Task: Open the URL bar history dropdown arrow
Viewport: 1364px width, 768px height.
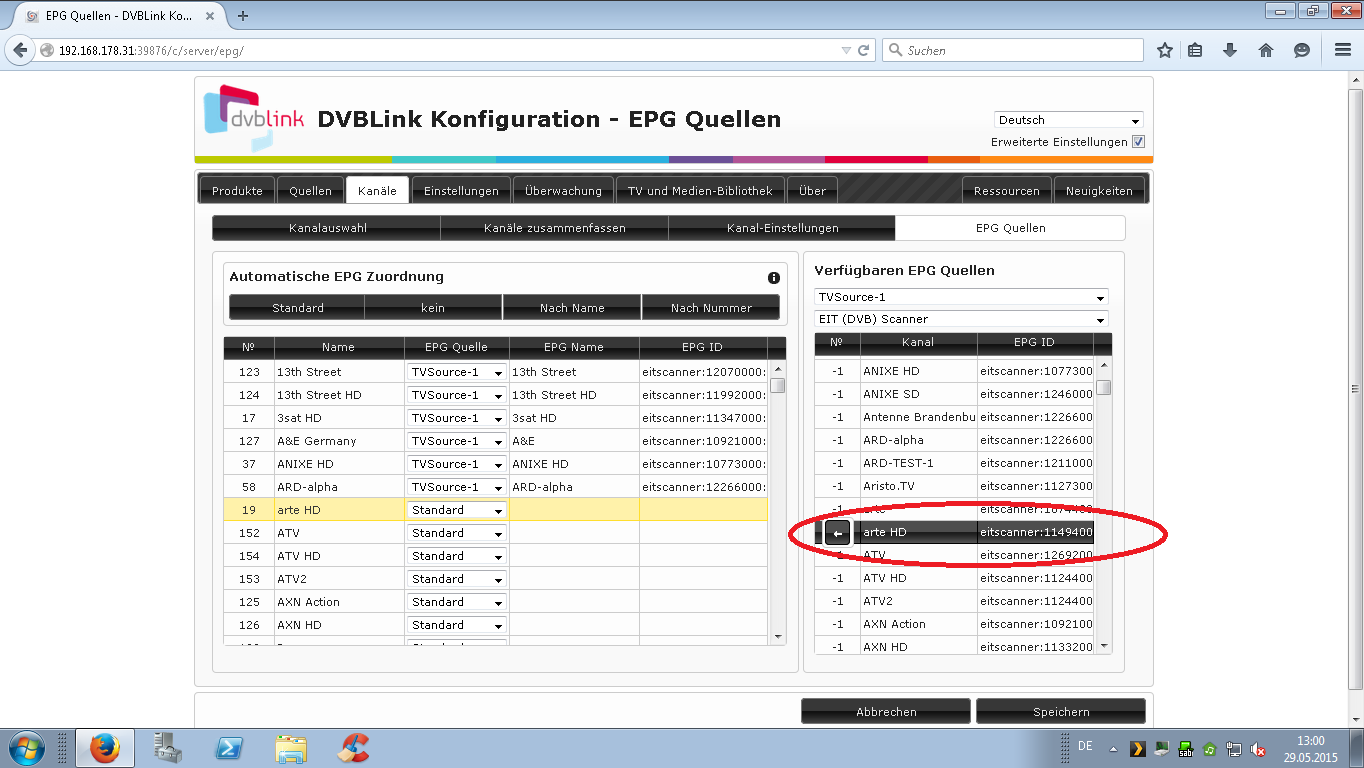Action: click(x=846, y=50)
